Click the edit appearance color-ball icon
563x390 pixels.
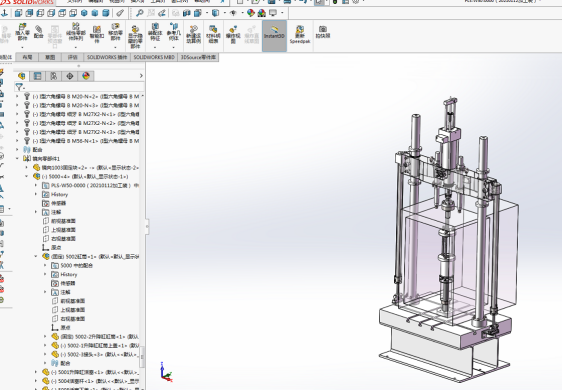251,13
